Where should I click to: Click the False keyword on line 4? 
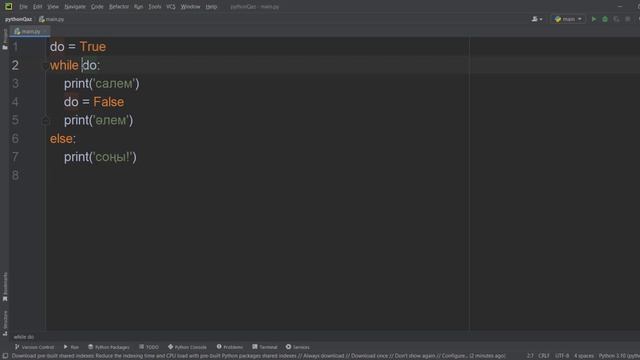109,102
